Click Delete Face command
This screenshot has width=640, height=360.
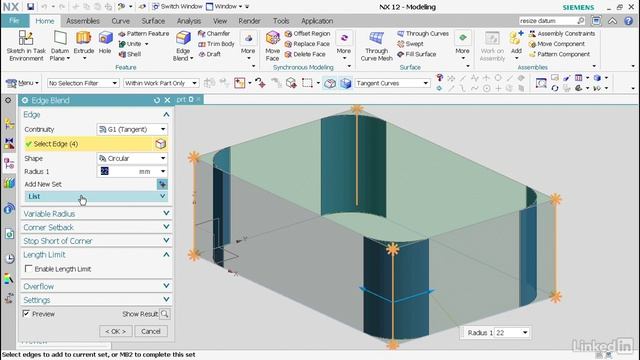[x=305, y=54]
